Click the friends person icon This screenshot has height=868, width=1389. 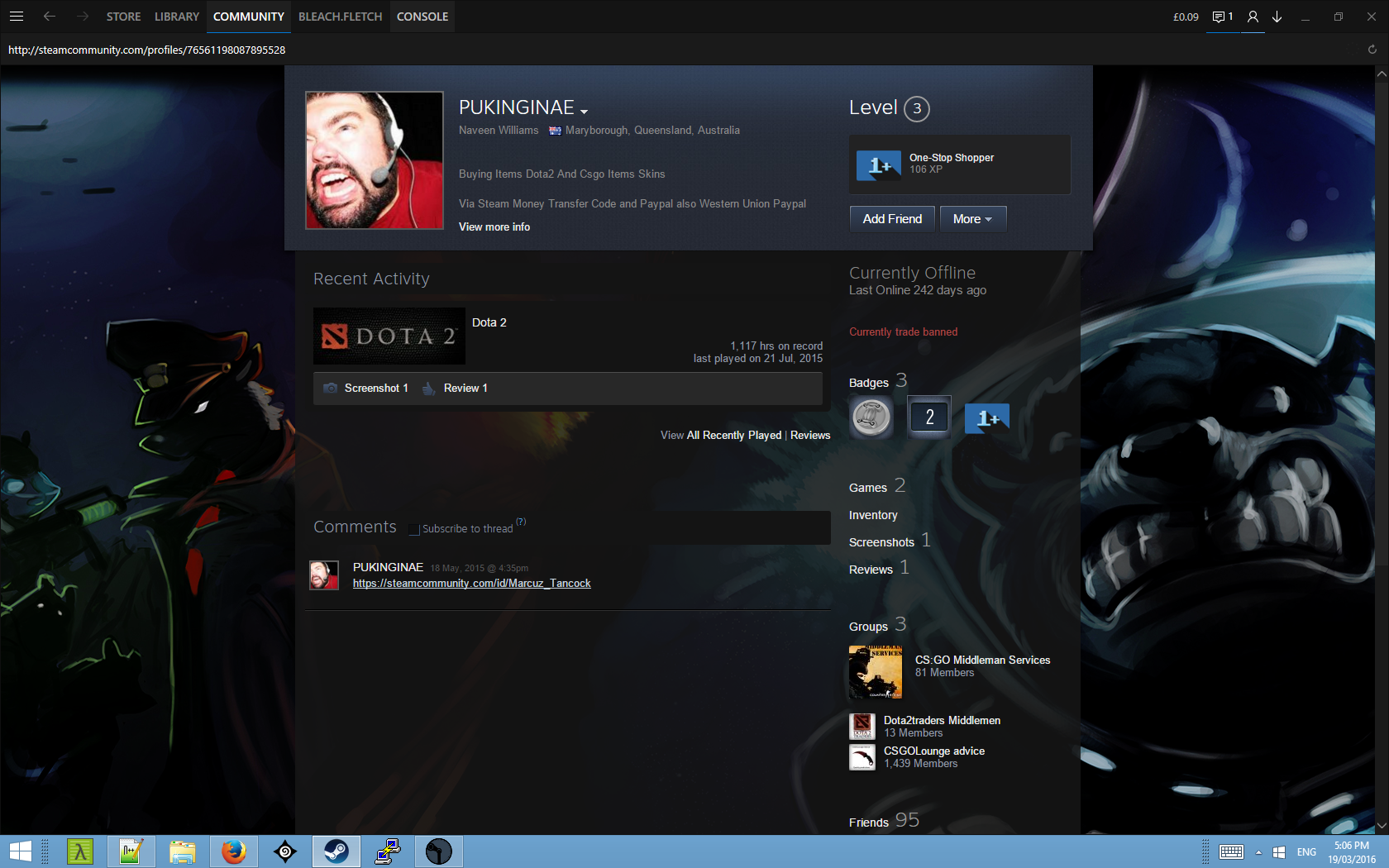[1253, 17]
